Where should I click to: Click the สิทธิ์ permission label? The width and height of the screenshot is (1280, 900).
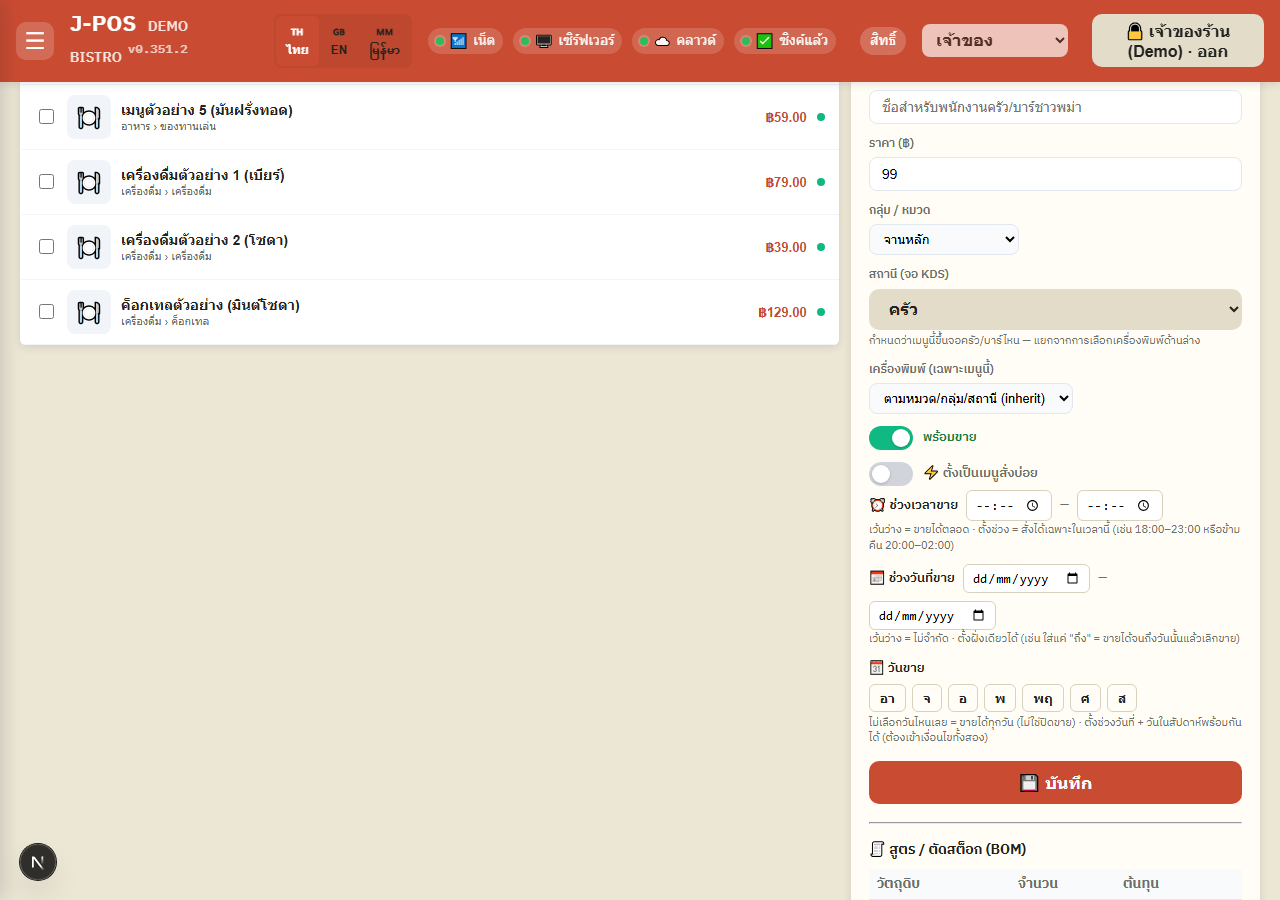pos(883,41)
